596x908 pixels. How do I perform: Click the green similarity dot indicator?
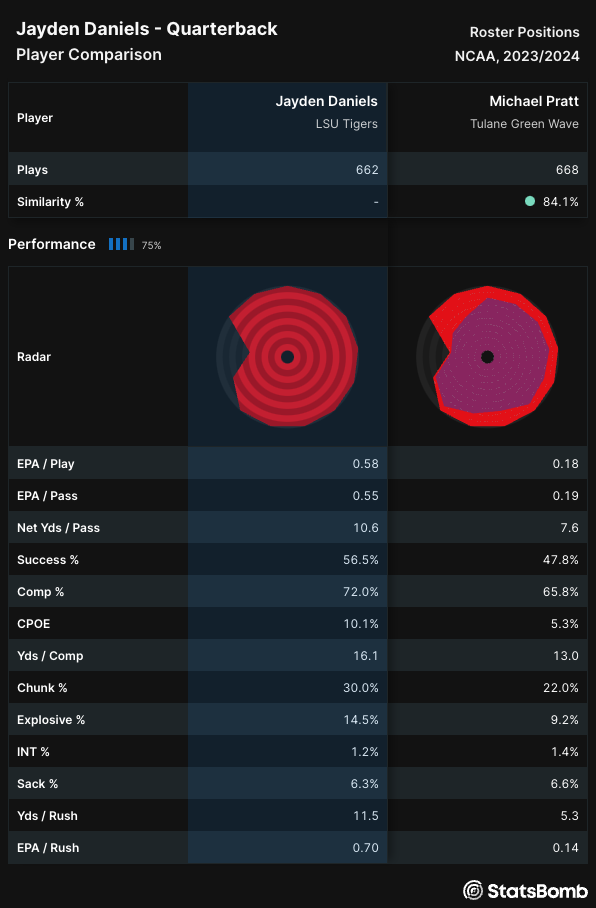[x=529, y=202]
